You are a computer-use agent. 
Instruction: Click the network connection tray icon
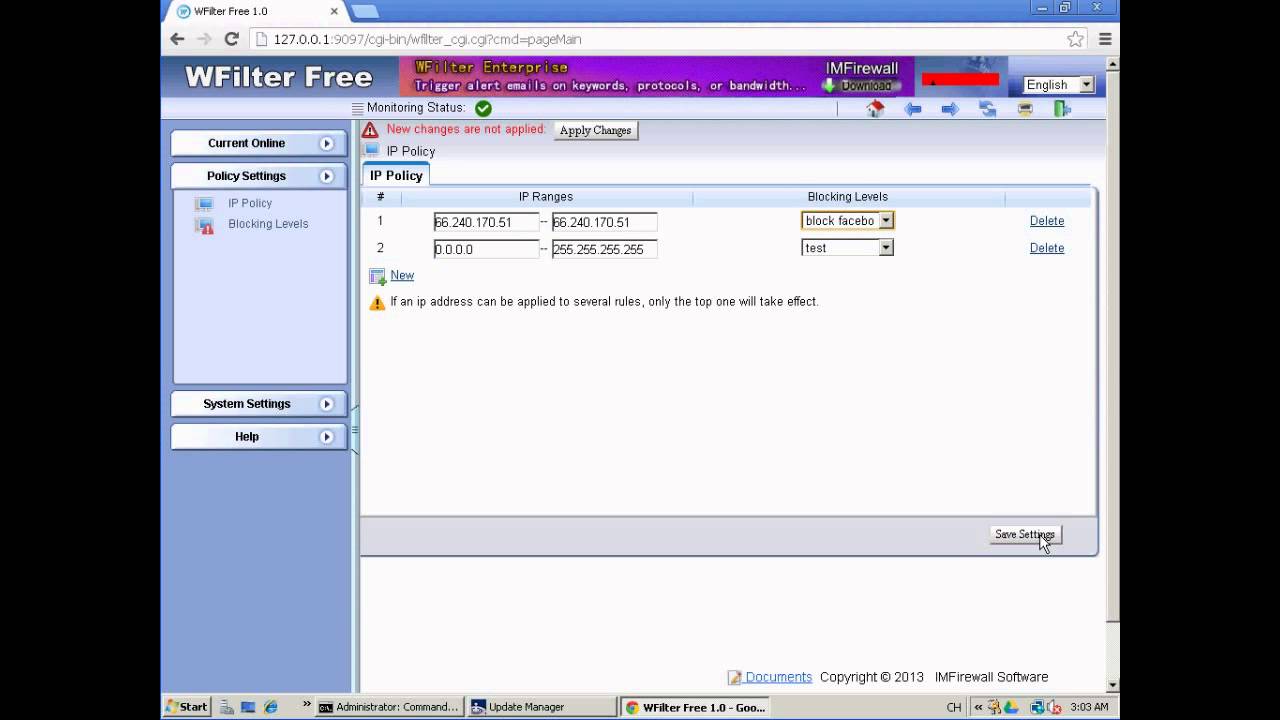pyautogui.click(x=1038, y=707)
